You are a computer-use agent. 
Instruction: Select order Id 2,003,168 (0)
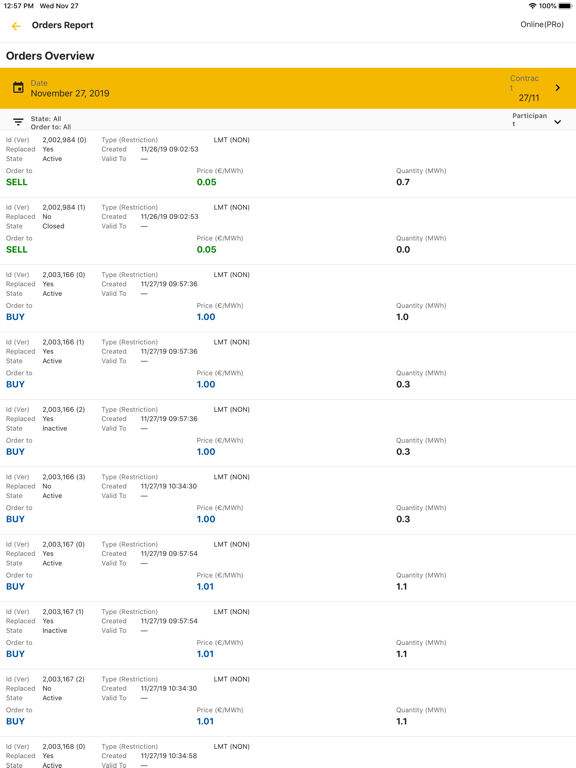[x=64, y=747]
